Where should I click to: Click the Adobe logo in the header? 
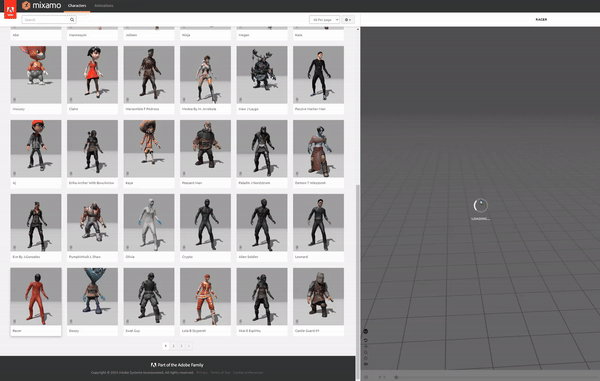[x=10, y=10]
